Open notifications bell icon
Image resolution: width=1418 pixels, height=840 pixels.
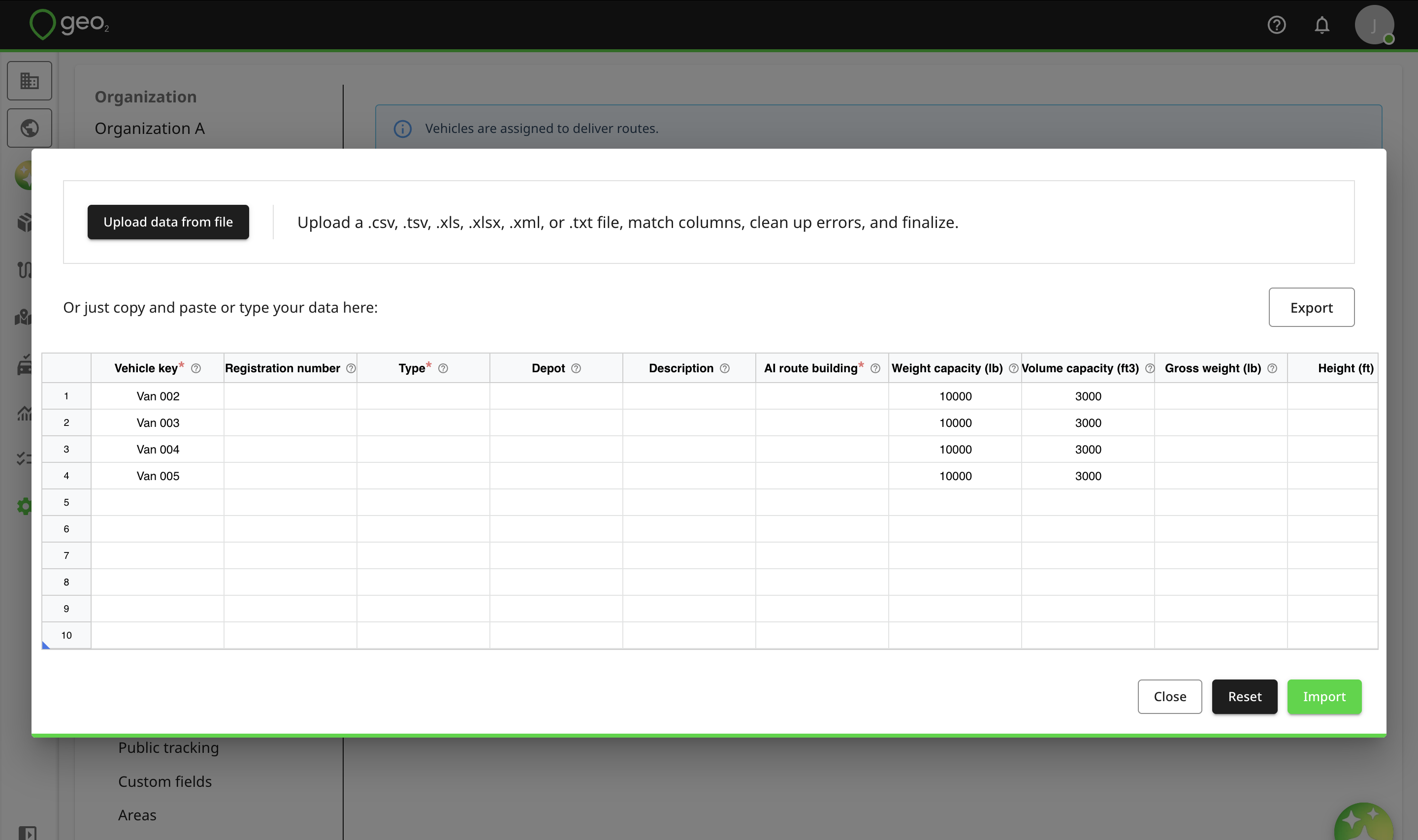coord(1322,25)
